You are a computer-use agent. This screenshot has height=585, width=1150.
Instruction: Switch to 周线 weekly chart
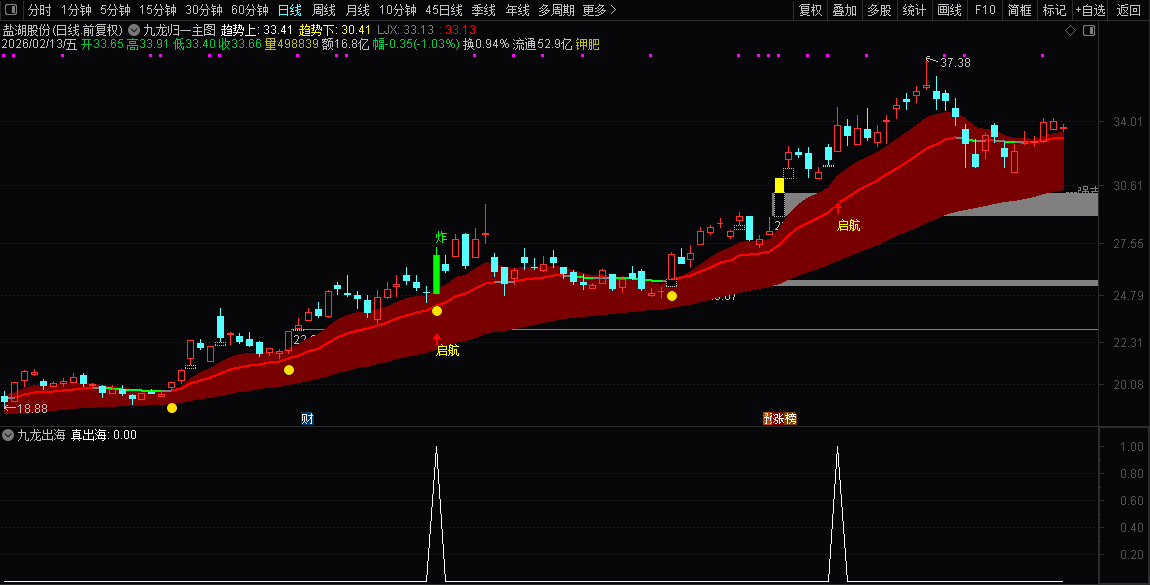(323, 10)
